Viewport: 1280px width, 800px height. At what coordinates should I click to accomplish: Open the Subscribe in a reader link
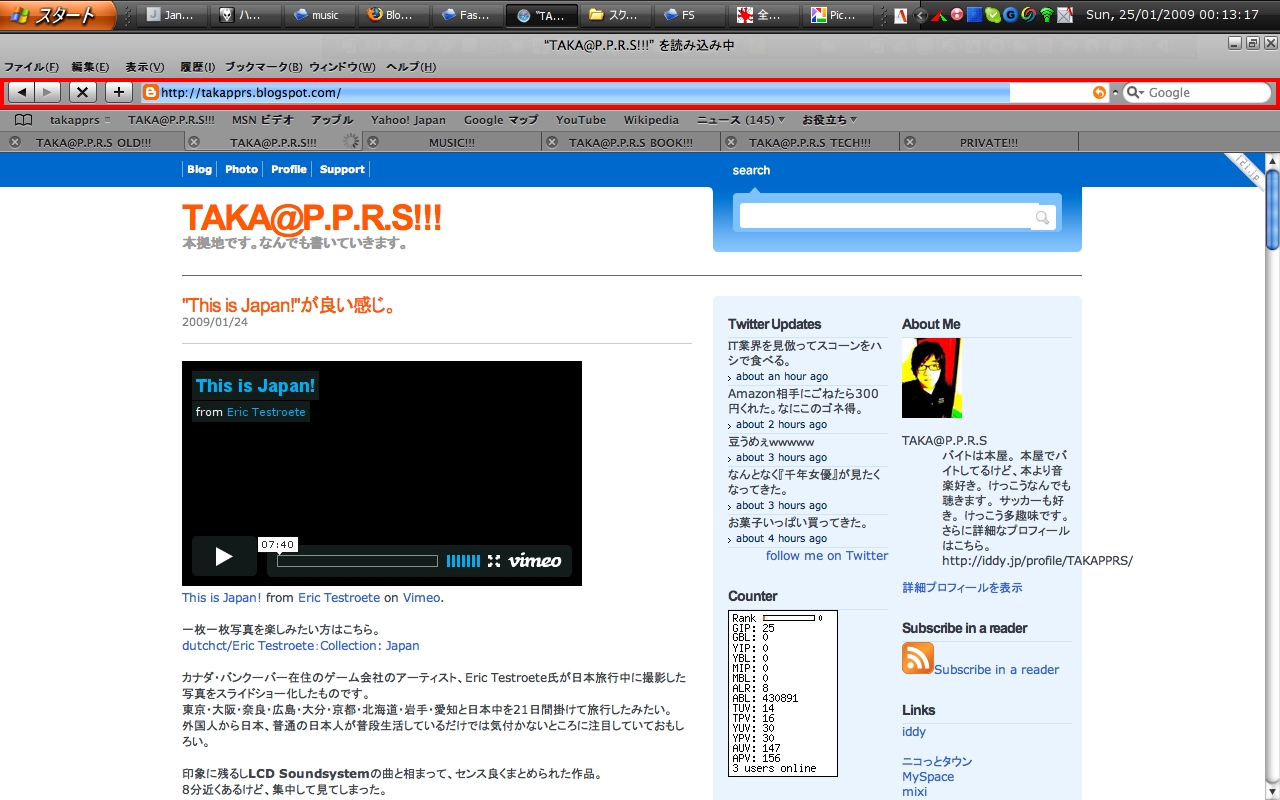coord(996,669)
